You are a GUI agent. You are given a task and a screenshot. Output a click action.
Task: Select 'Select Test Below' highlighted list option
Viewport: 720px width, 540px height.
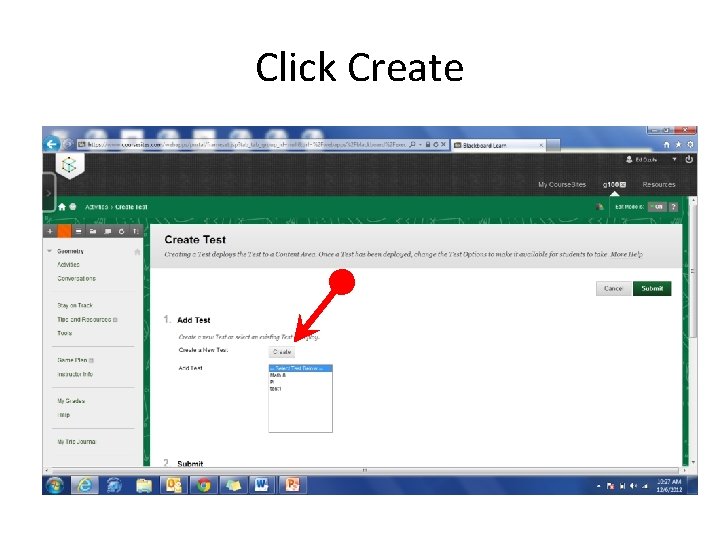coord(300,368)
